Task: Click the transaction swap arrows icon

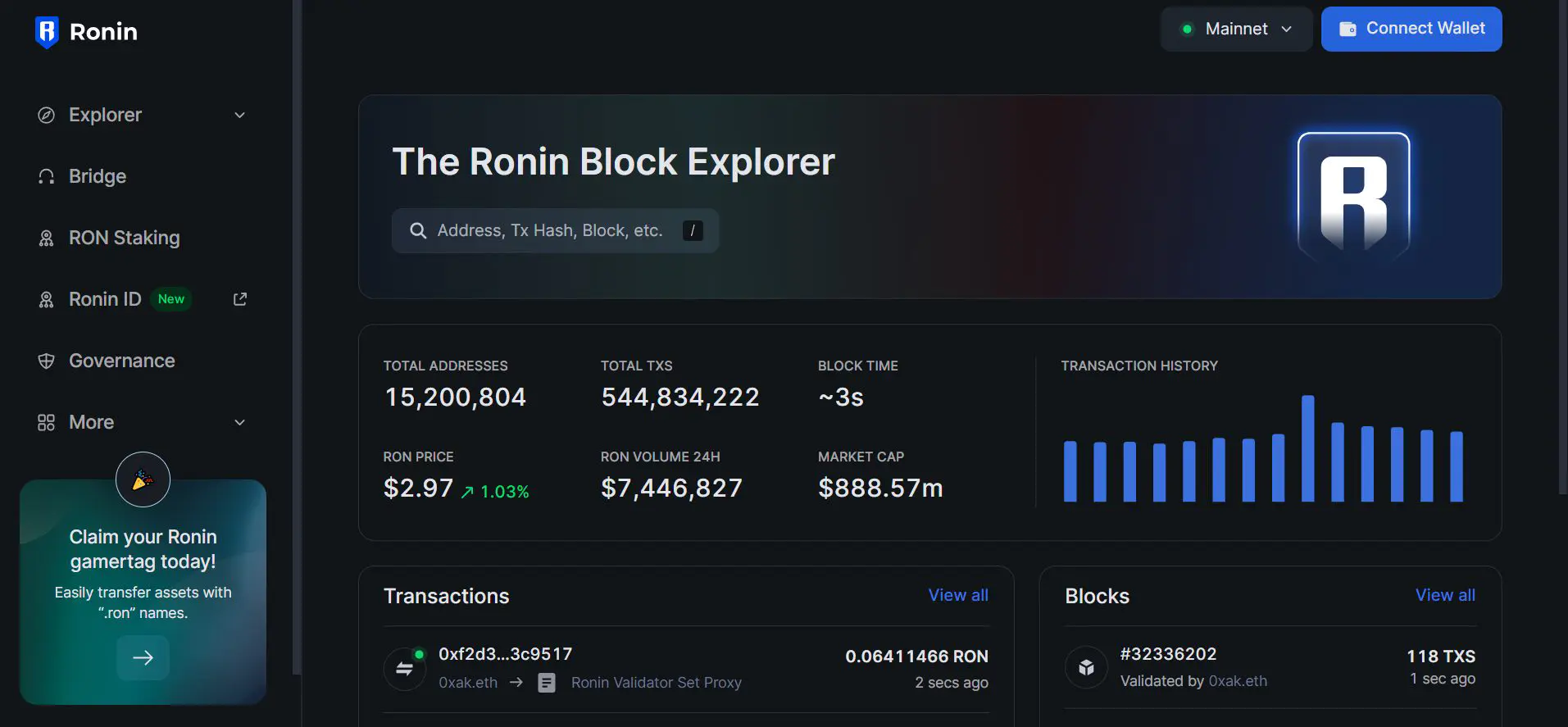Action: click(x=405, y=669)
